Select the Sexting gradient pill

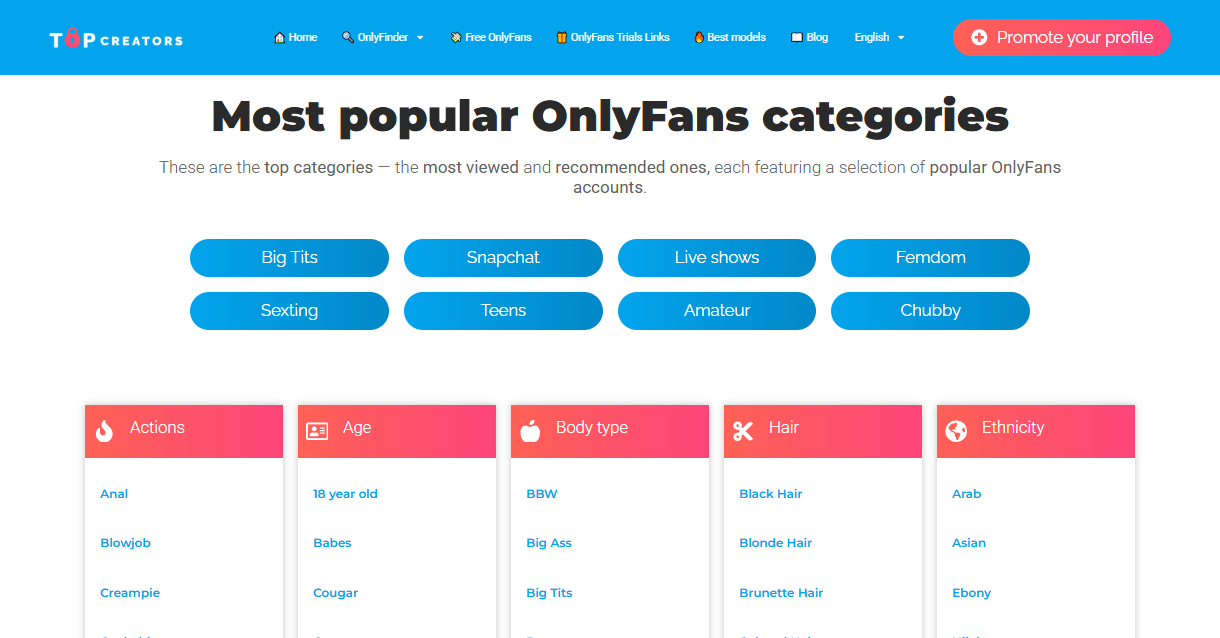tap(289, 311)
